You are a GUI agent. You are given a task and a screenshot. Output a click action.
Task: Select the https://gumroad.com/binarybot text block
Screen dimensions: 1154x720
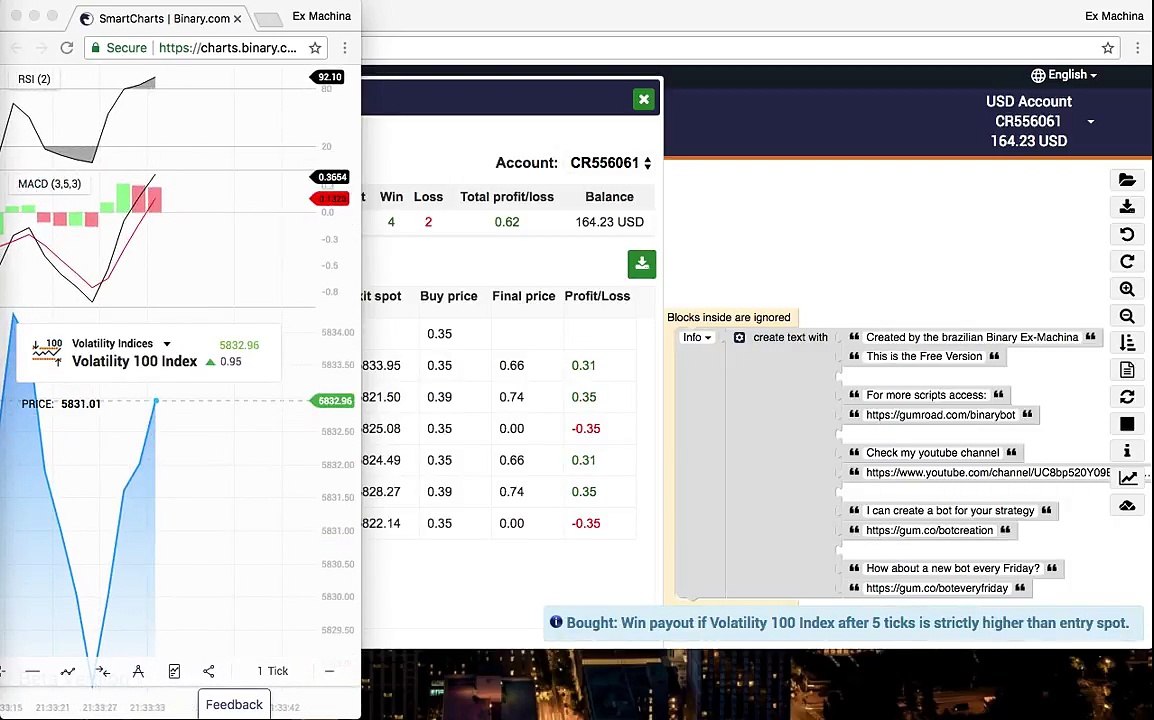[941, 414]
